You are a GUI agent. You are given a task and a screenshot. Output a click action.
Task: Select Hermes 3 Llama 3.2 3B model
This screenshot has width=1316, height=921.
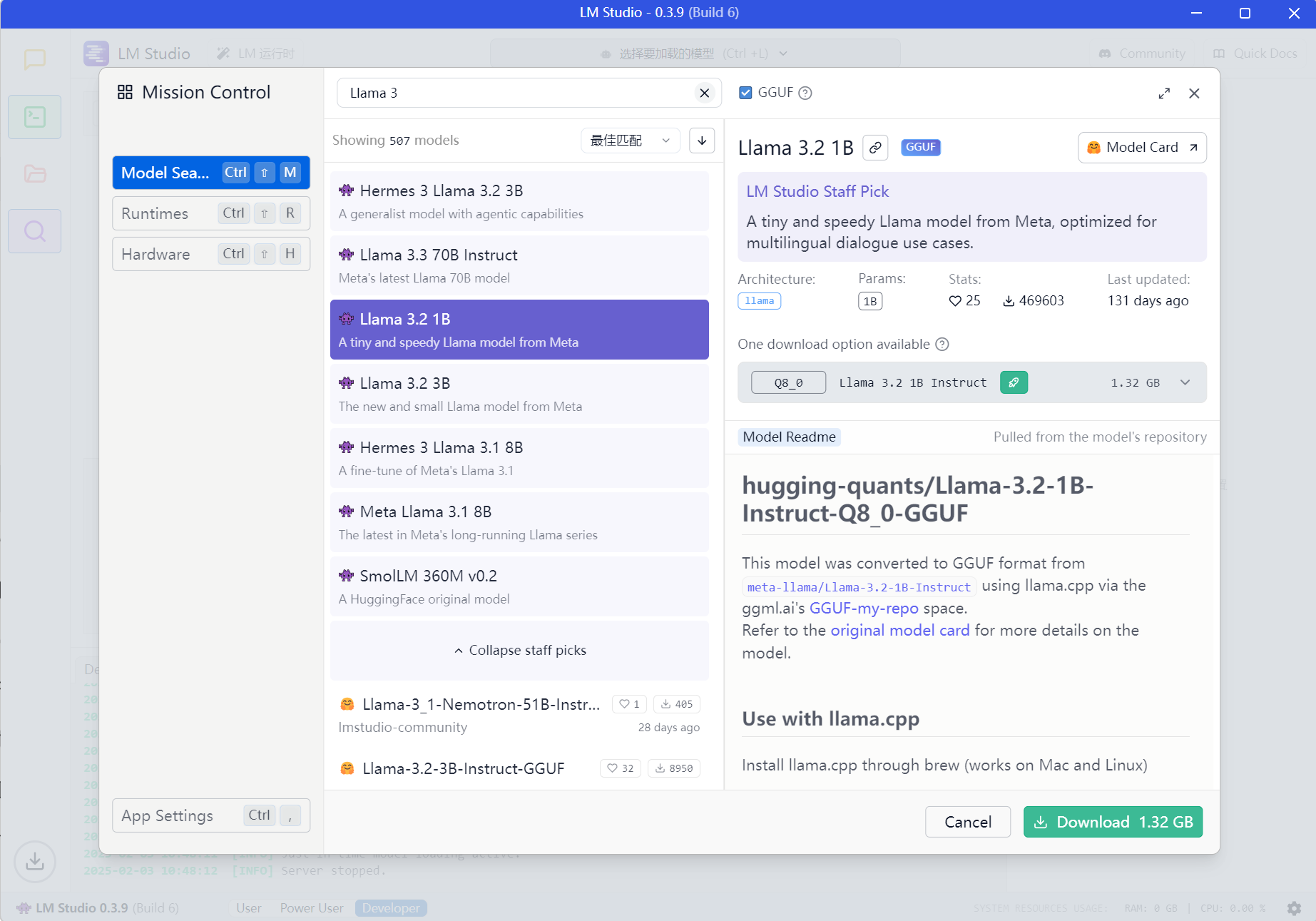(519, 201)
